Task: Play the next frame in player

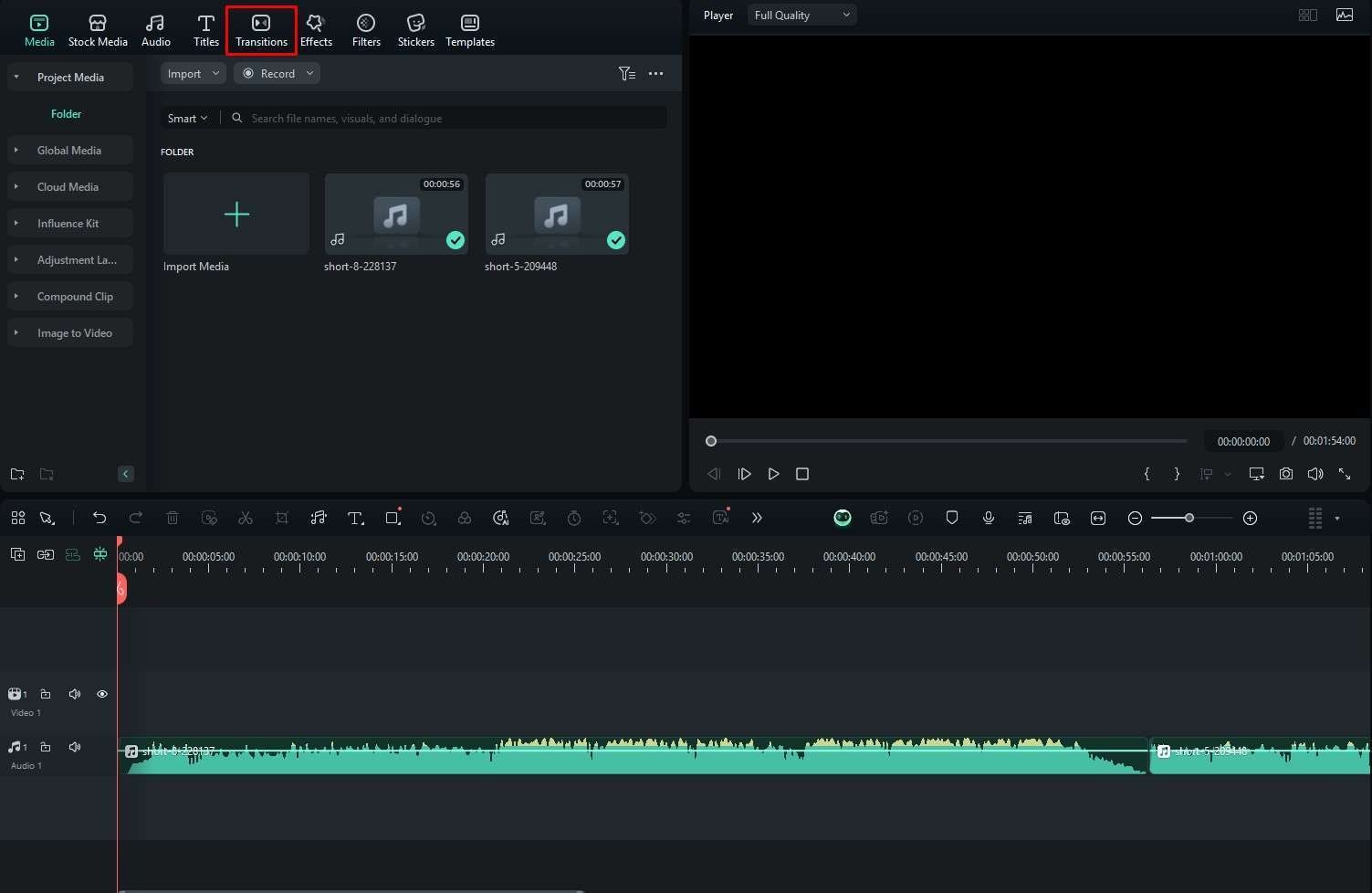Action: pos(744,474)
